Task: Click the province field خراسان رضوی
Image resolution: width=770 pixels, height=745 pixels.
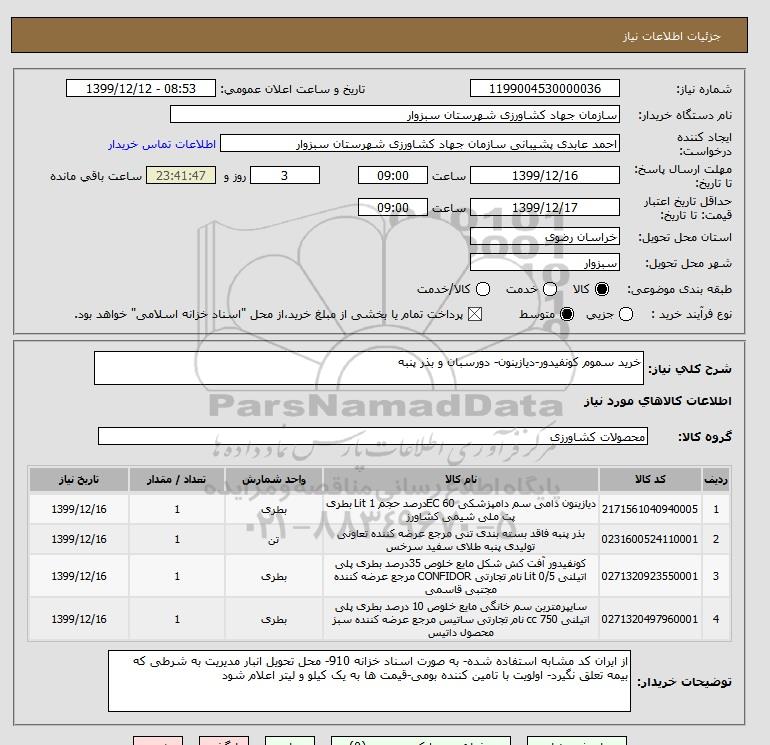Action: 545,237
